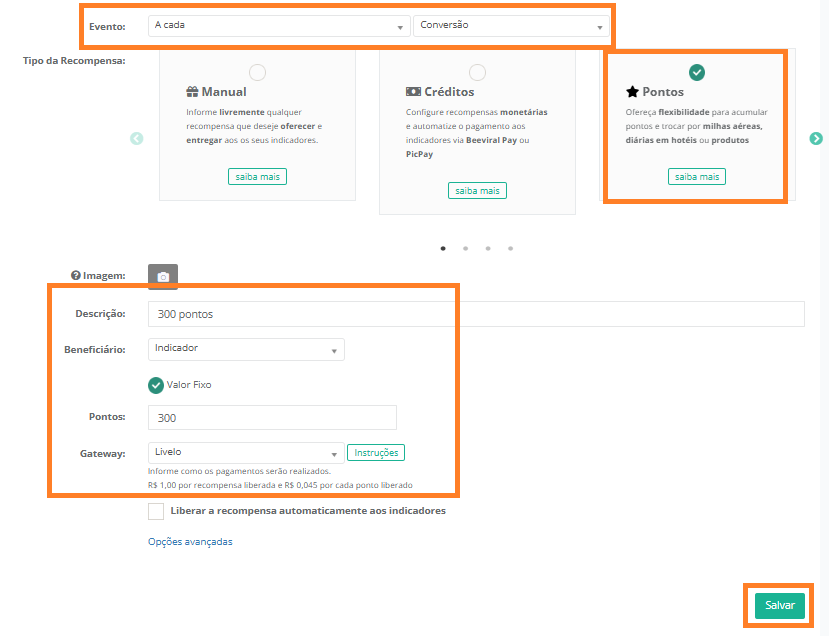829x636 pixels.
Task: Expand the Beneficiário Indicador dropdown
Action: coord(246,349)
